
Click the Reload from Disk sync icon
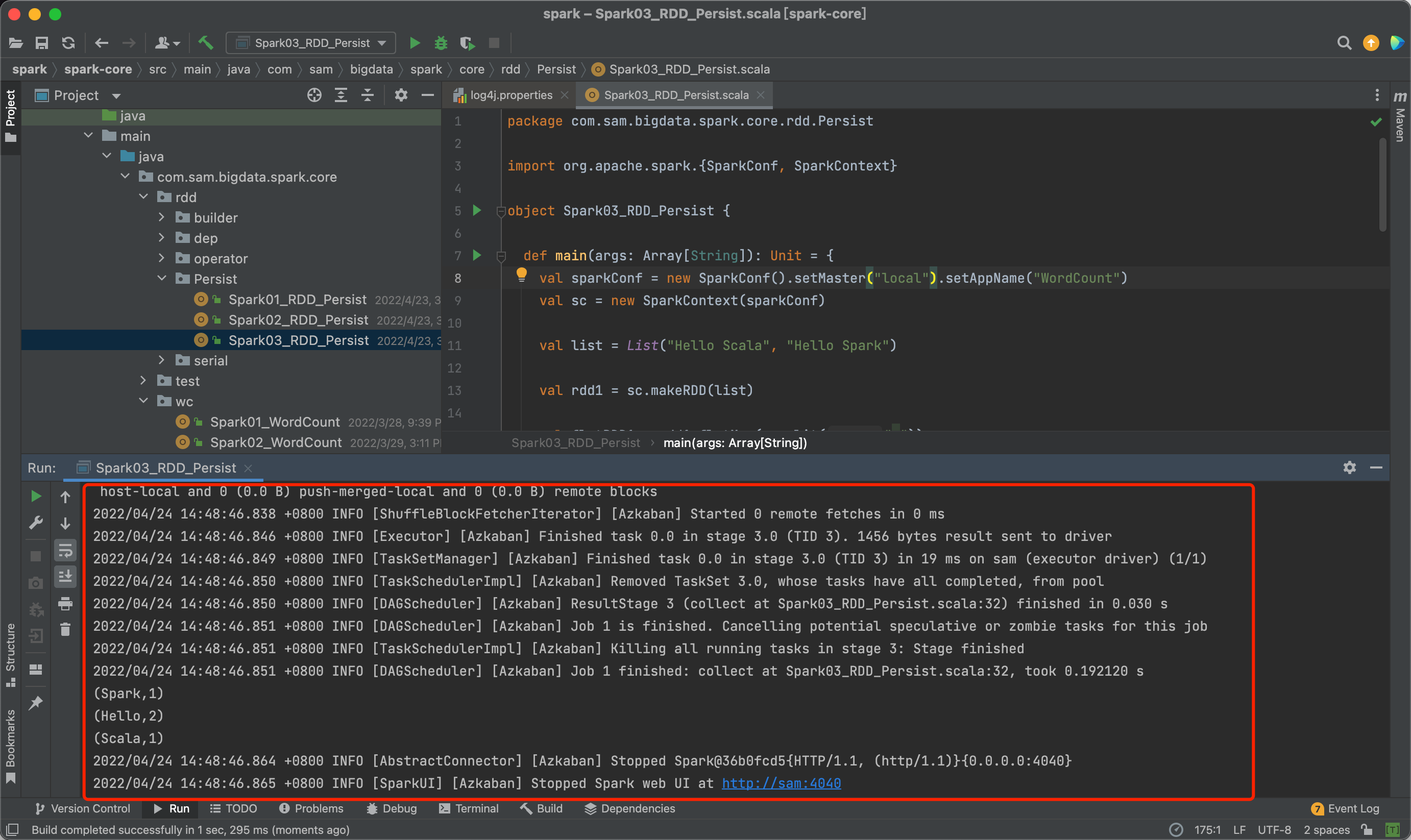(68, 43)
